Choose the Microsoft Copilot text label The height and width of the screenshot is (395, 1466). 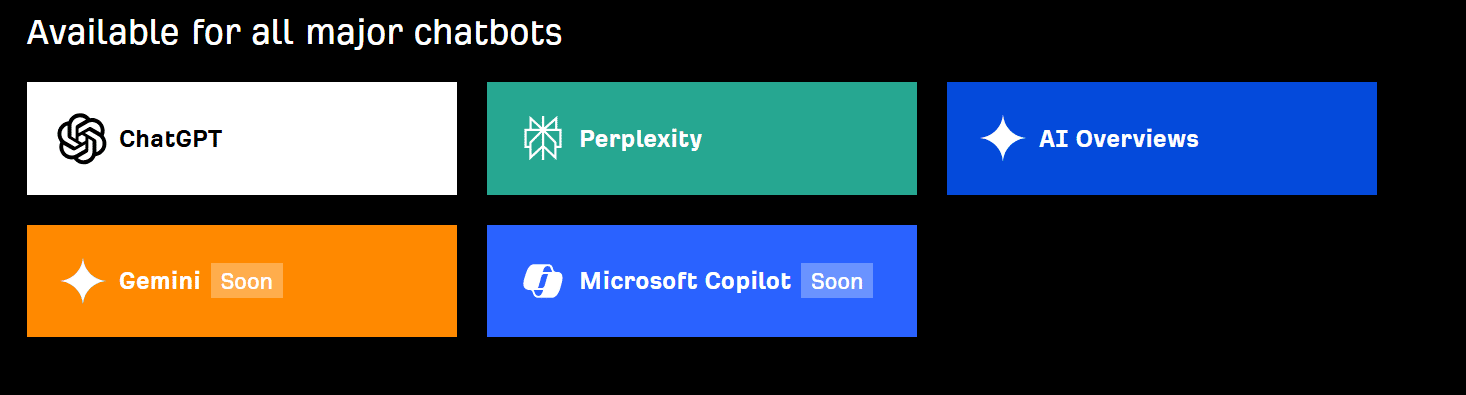tap(685, 281)
